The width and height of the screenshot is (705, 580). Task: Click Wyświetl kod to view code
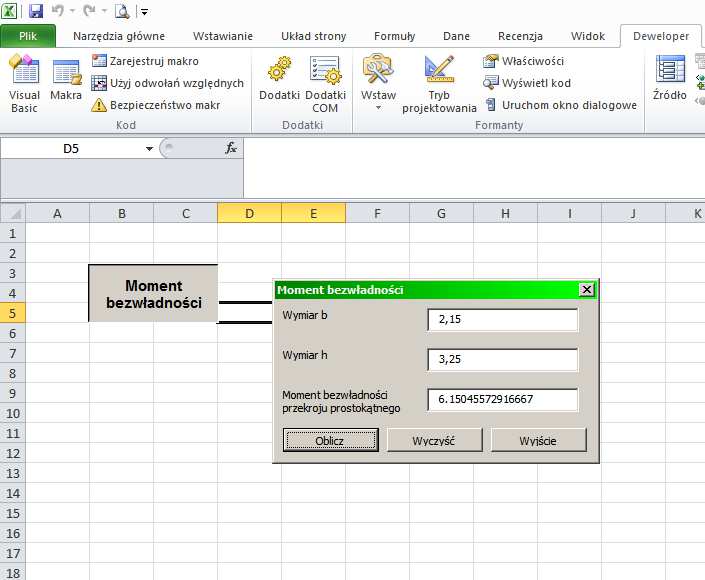pos(527,83)
